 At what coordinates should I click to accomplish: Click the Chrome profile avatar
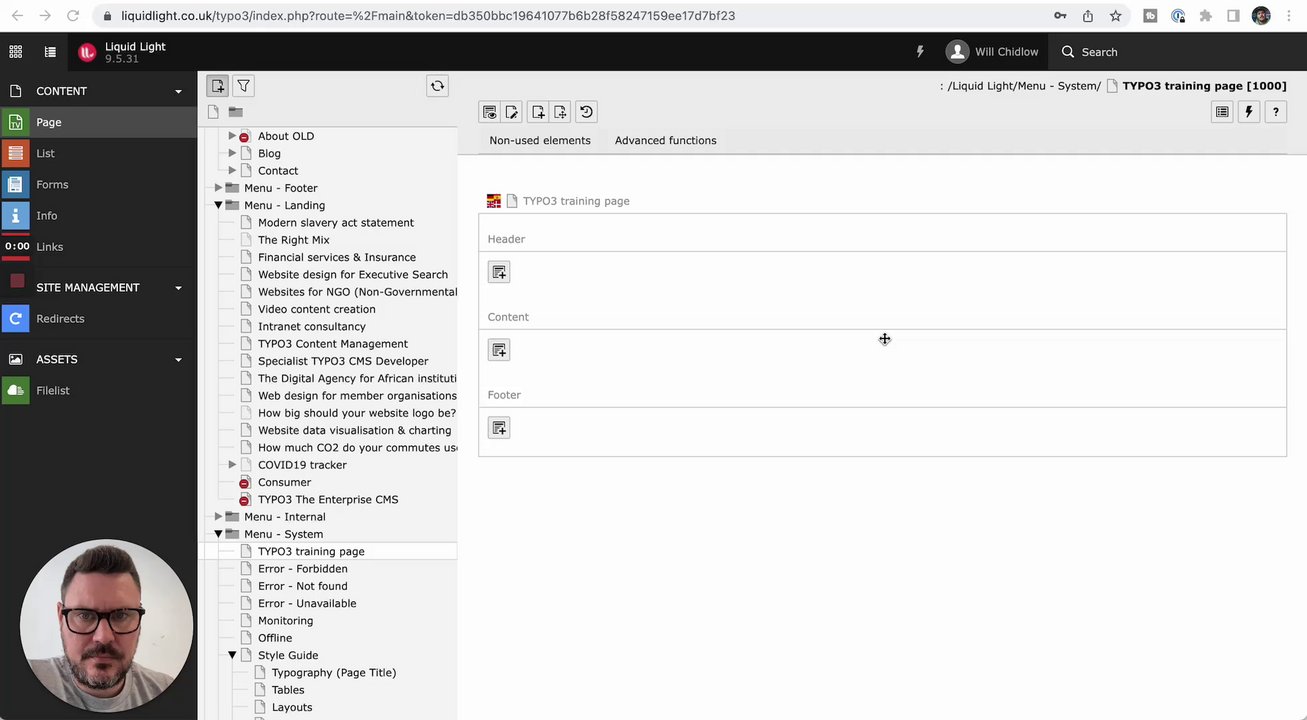pyautogui.click(x=1261, y=16)
